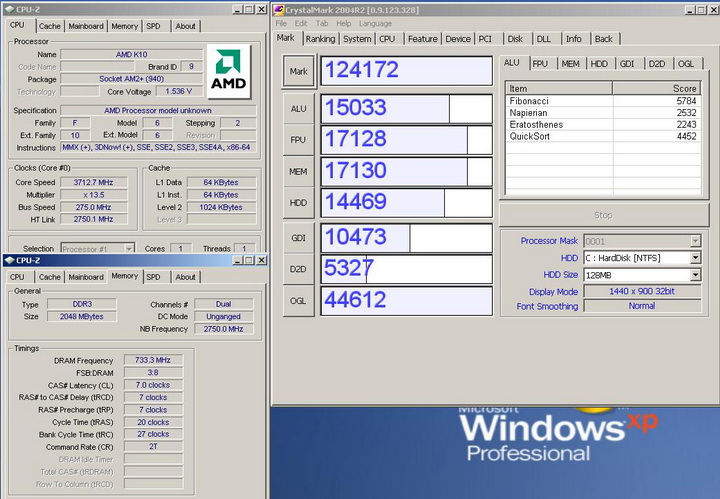
Task: Run the MEM benchmark button
Action: pyautogui.click(x=298, y=171)
